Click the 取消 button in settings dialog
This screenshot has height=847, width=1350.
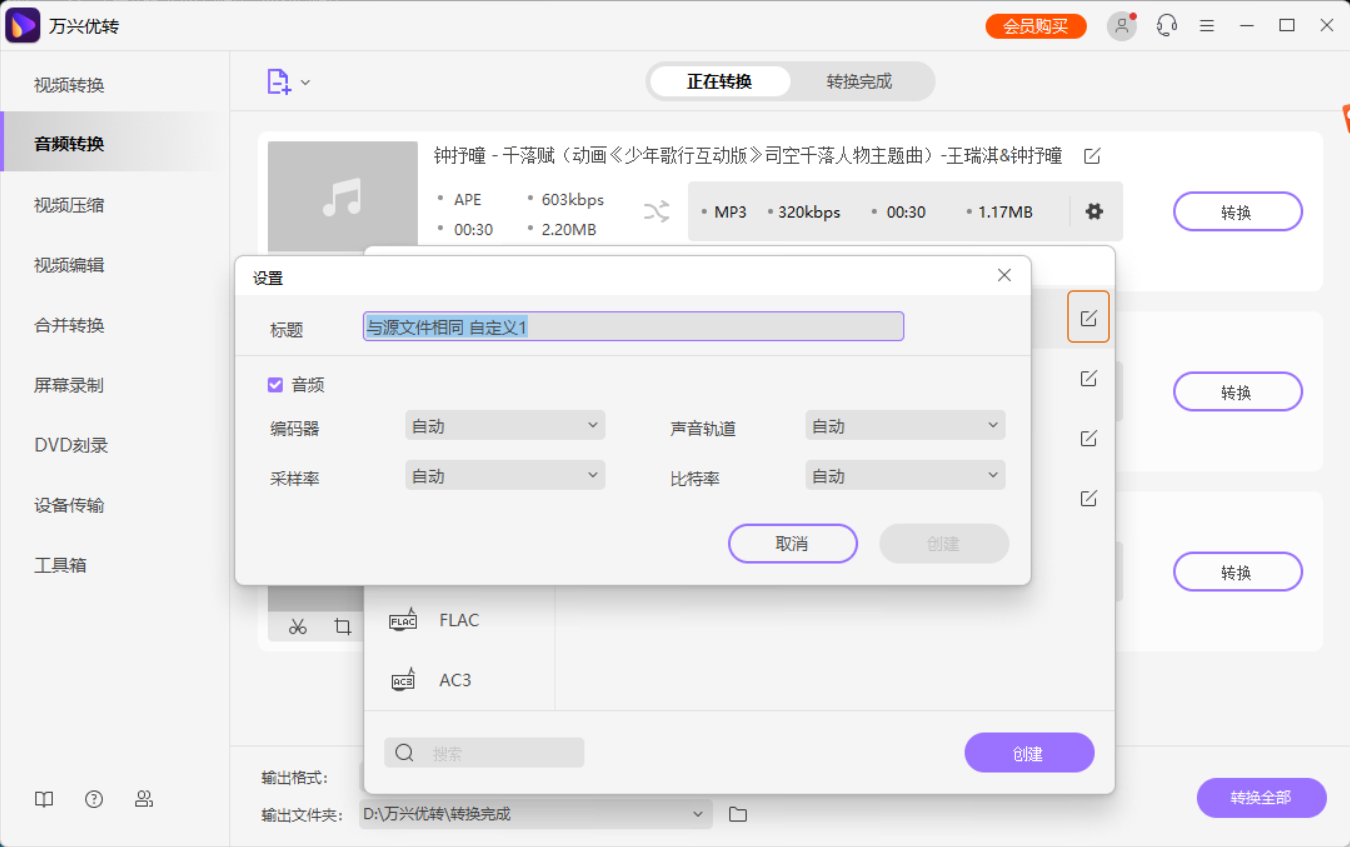pos(792,543)
